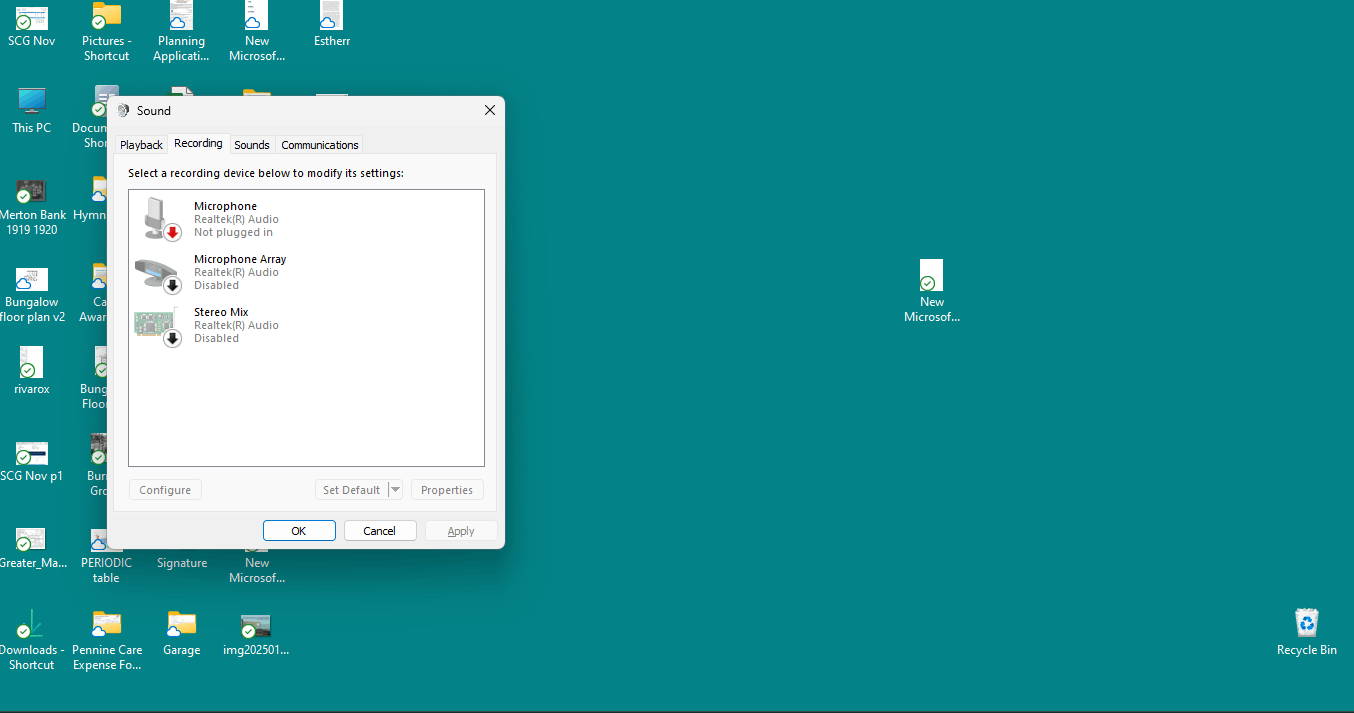Click the Configure button
1354x713 pixels.
pos(165,490)
